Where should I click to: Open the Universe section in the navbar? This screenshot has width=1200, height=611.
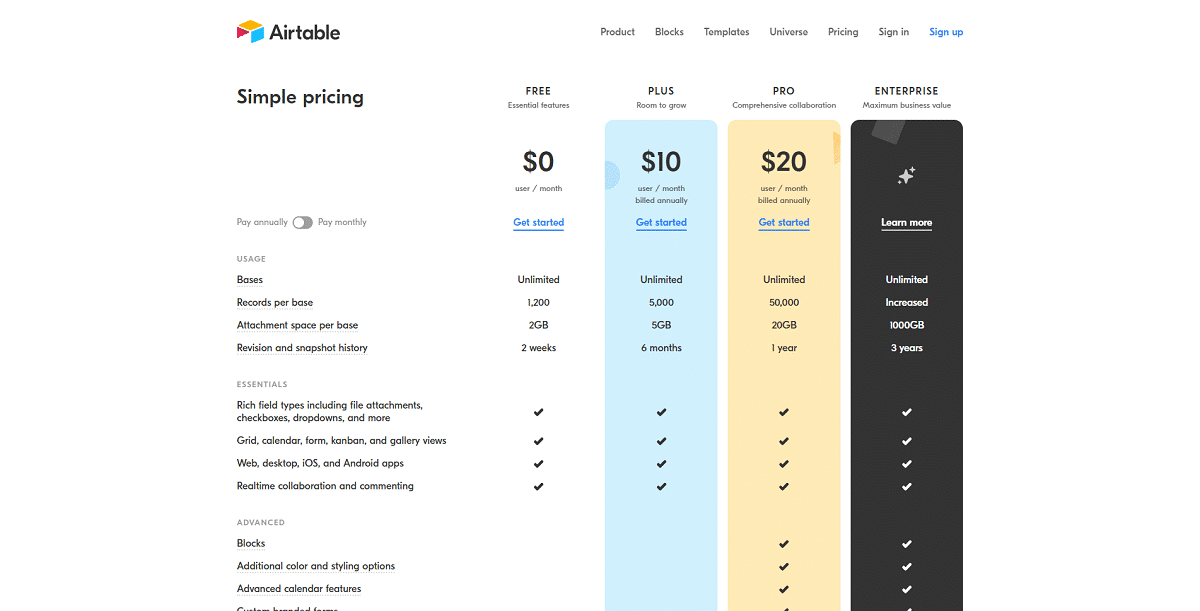tap(788, 31)
